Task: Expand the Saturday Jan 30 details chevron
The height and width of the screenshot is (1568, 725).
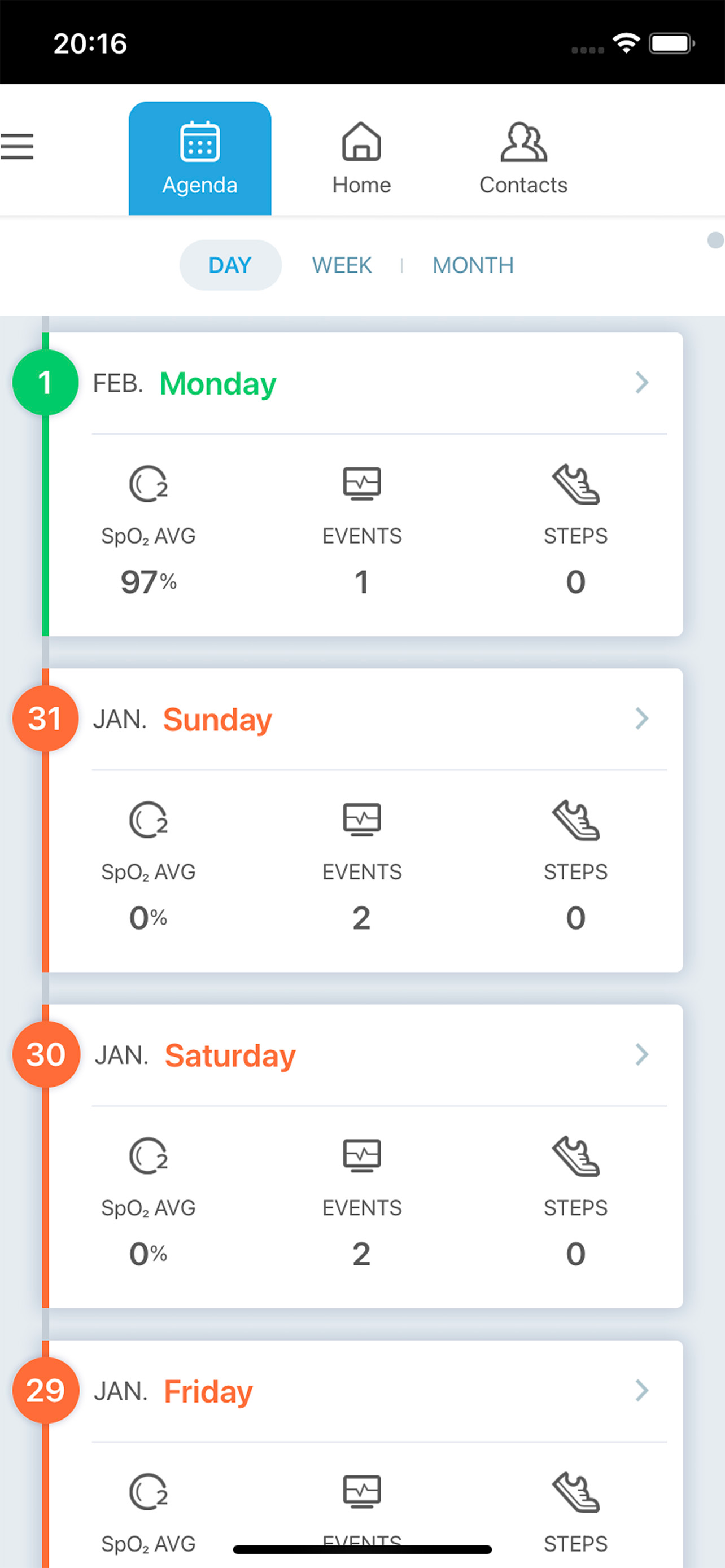Action: (x=641, y=1055)
